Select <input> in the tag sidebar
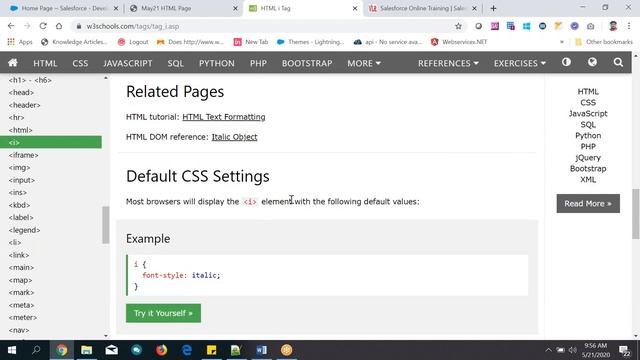This screenshot has height=360, width=640. [21, 180]
